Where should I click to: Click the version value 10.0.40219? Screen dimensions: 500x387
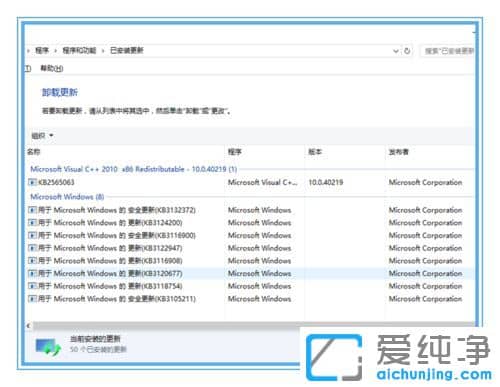pyautogui.click(x=326, y=182)
